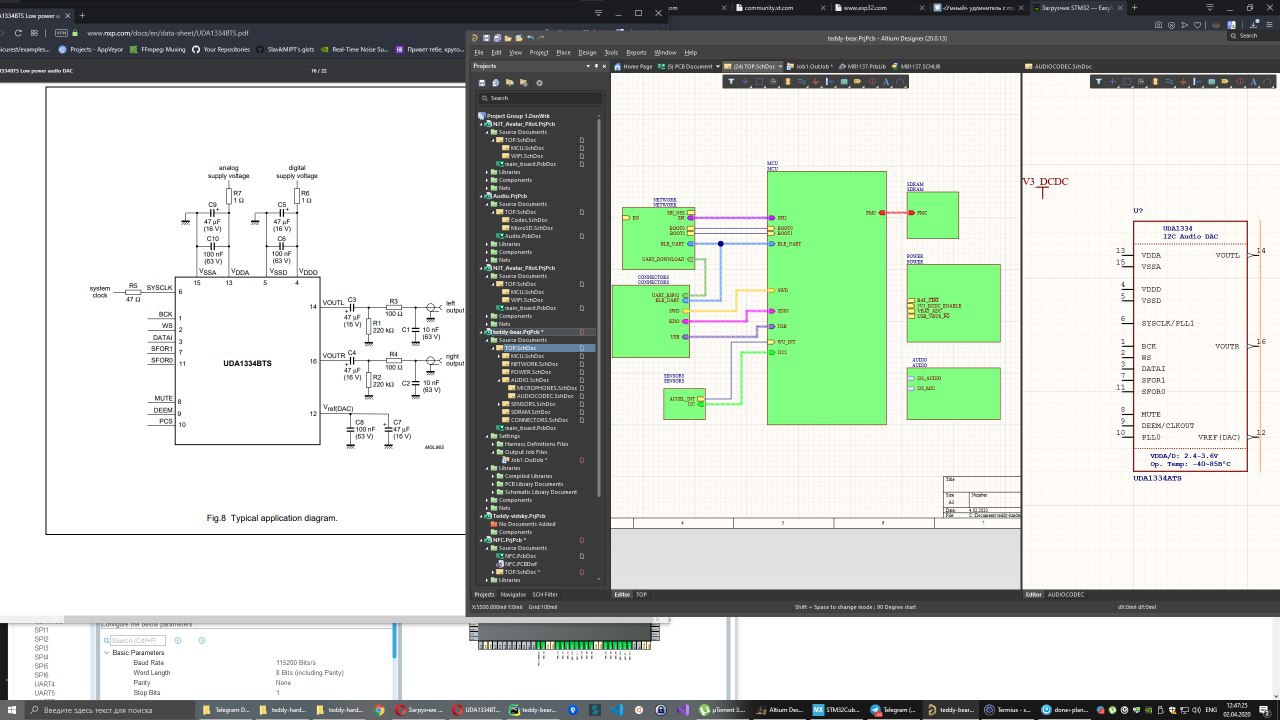This screenshot has width=1280, height=720.
Task: Select MICROPHONES.SchDoc in project tree
Action: [547, 388]
